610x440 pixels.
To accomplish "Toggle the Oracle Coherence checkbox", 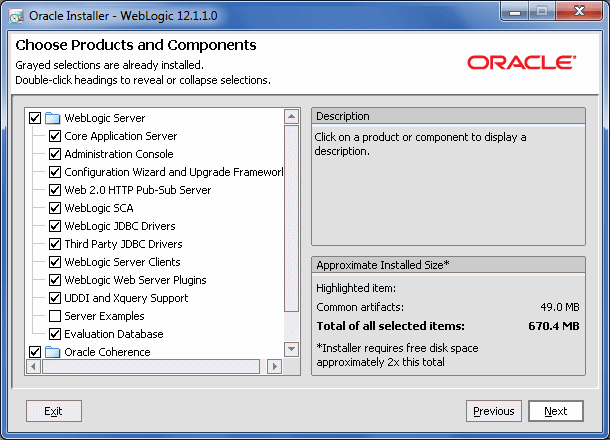I will click(x=35, y=352).
